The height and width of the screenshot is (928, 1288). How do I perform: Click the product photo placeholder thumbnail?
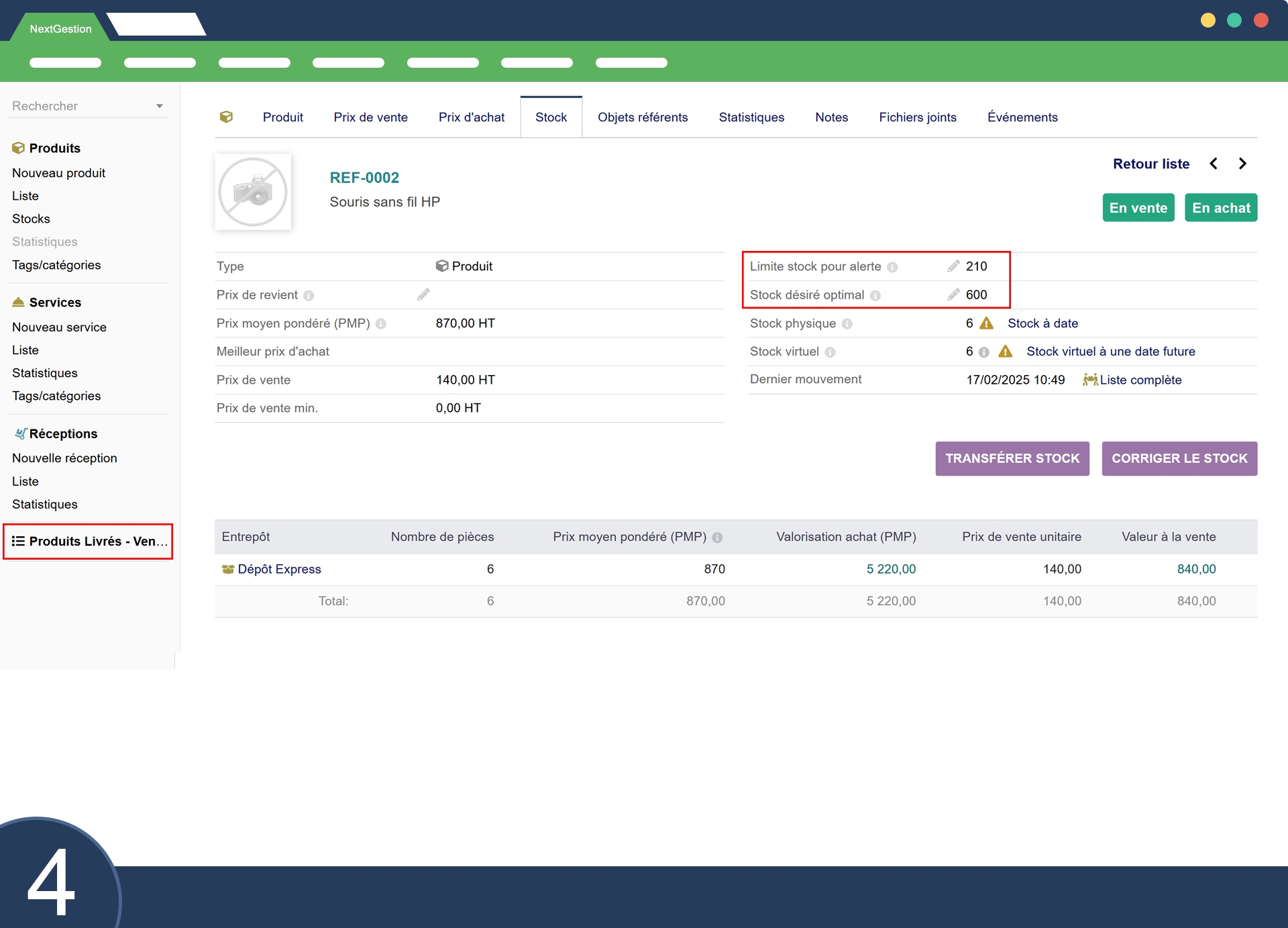(x=253, y=192)
